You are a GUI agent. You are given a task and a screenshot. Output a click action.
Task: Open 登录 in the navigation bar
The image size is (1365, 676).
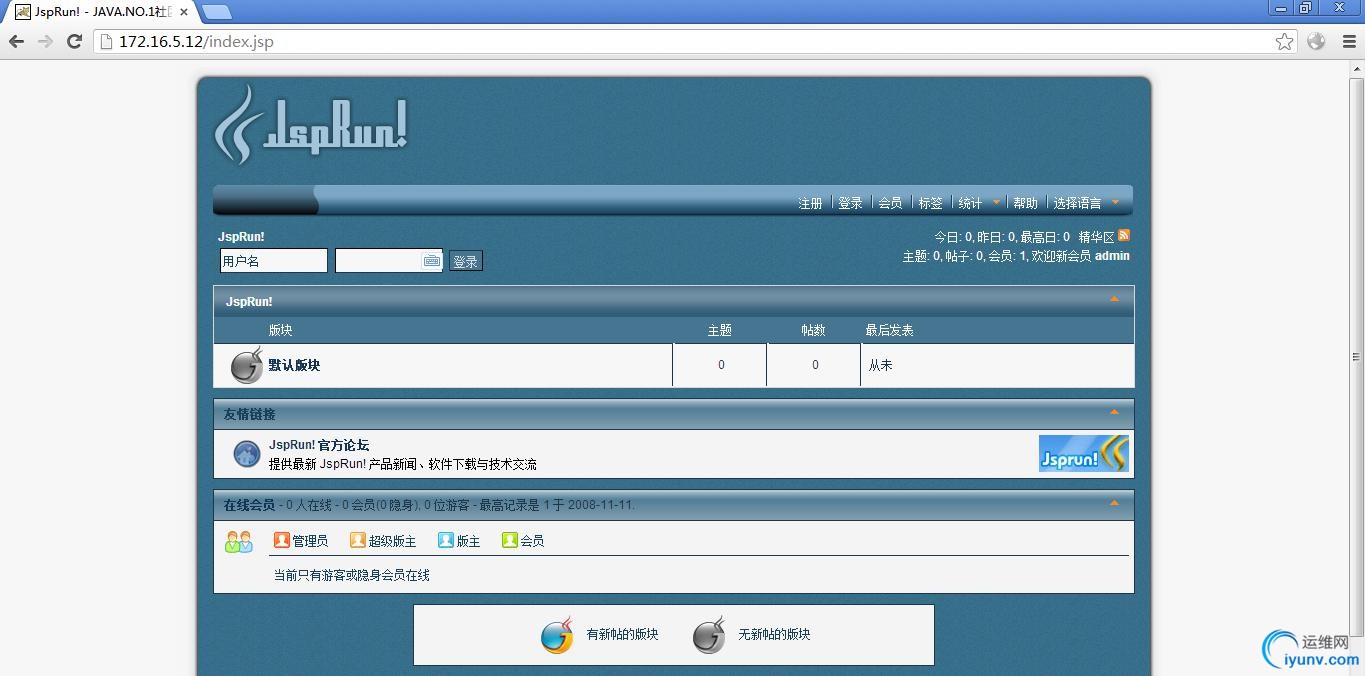pos(850,203)
